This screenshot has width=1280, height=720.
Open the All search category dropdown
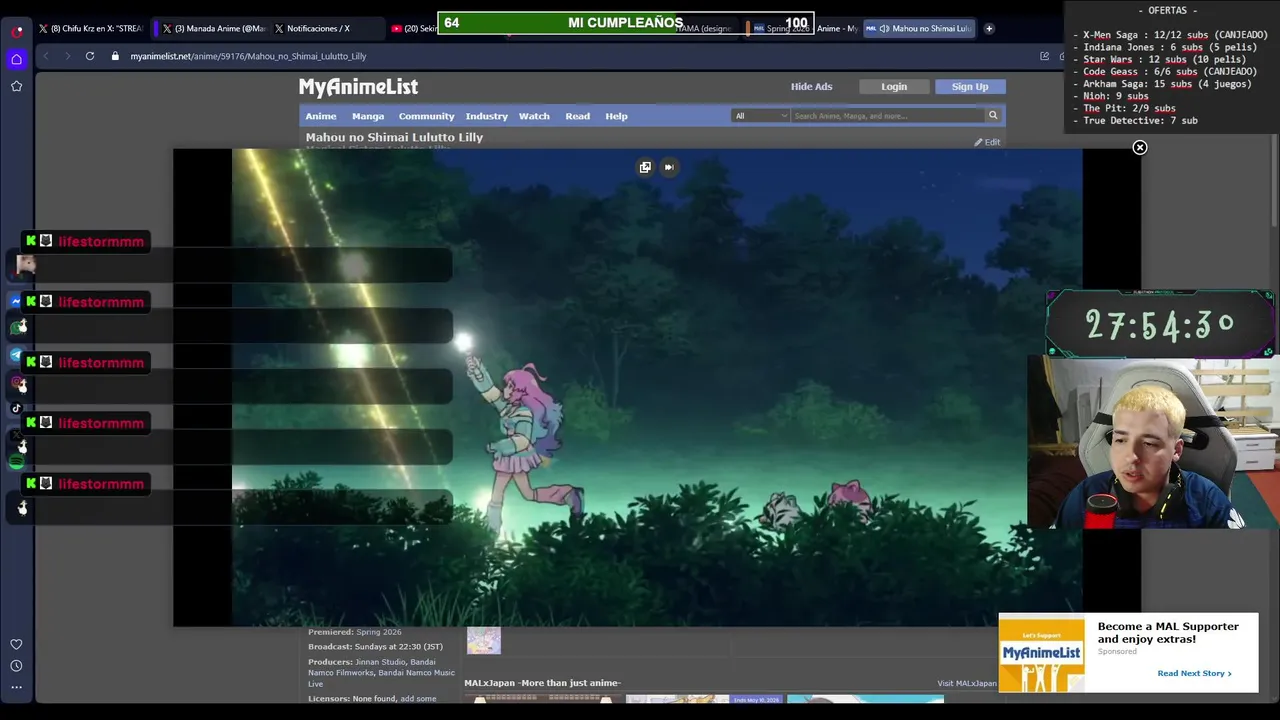pos(760,116)
